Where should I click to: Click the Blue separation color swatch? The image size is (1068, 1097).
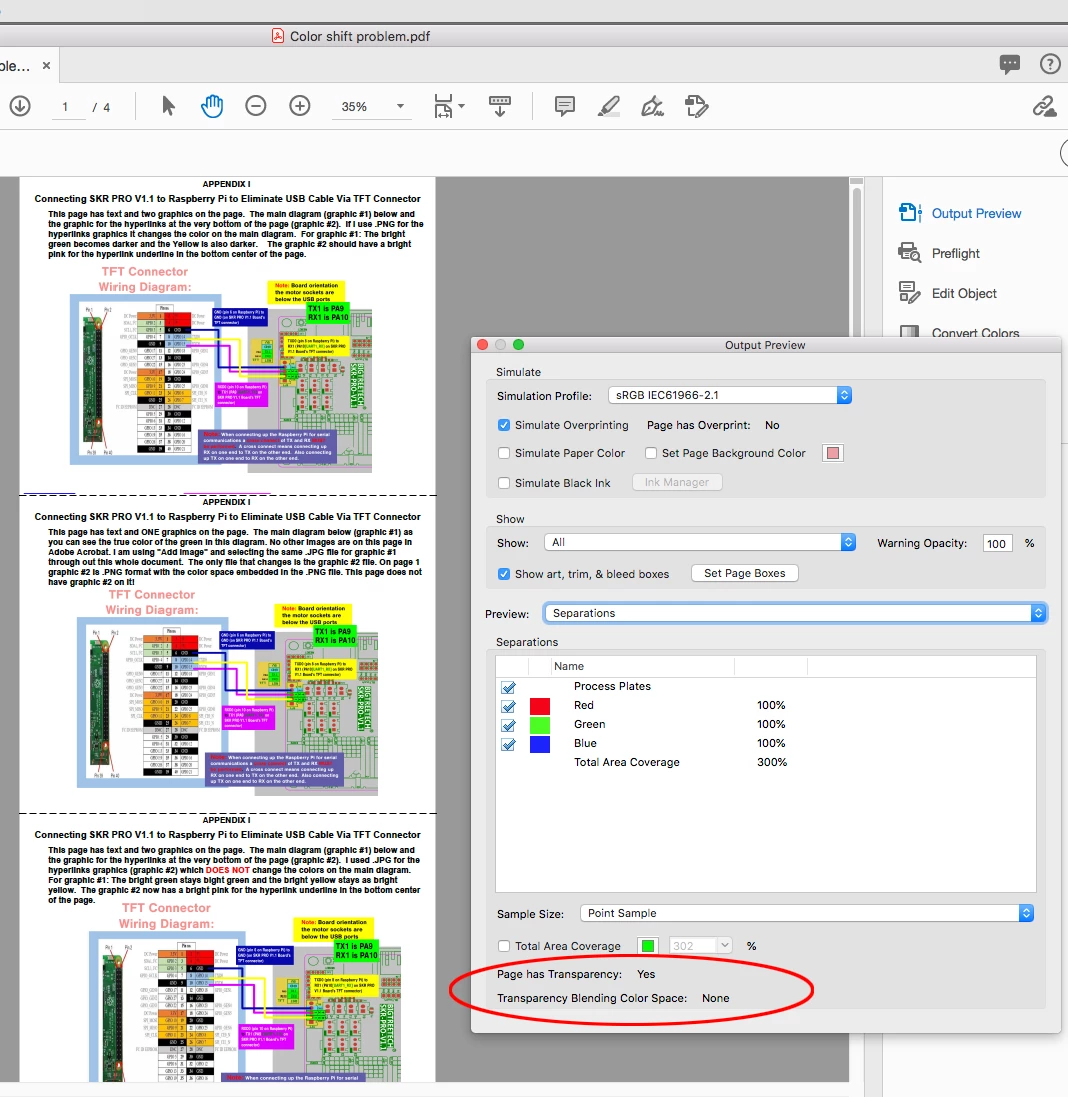point(539,744)
